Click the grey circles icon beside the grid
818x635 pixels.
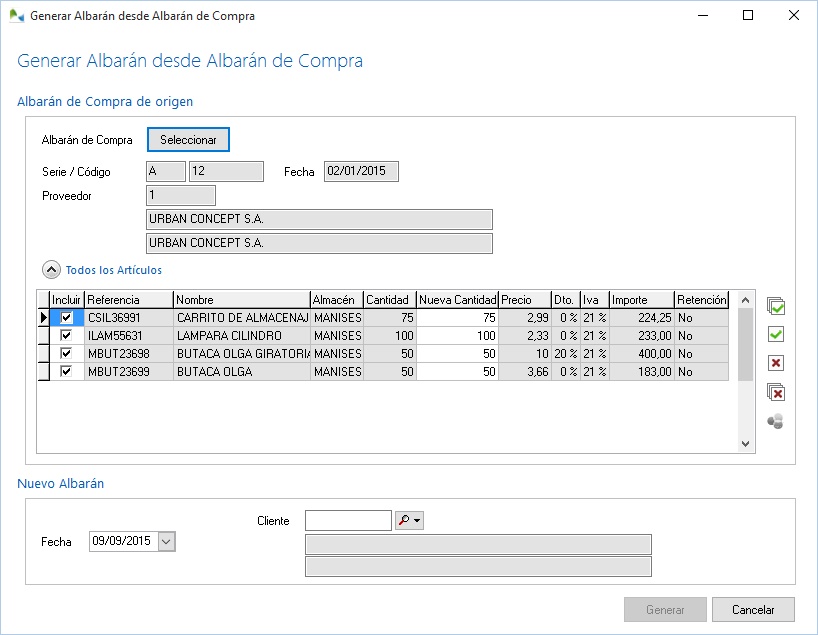click(775, 421)
